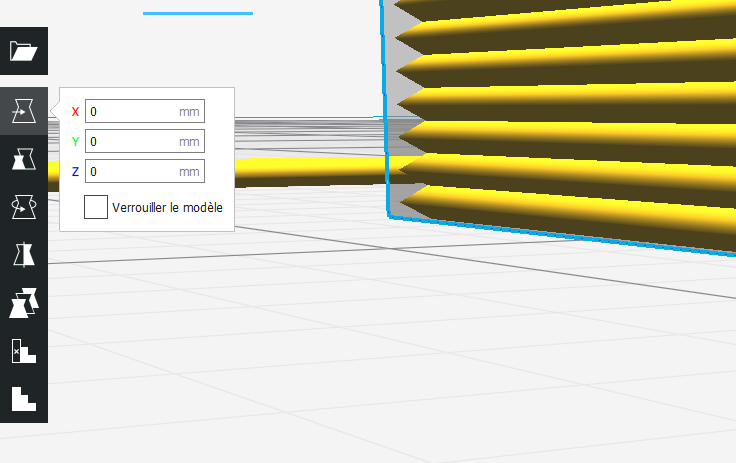Select the Support Blocker tool
This screenshot has height=463, width=736.
click(23, 351)
